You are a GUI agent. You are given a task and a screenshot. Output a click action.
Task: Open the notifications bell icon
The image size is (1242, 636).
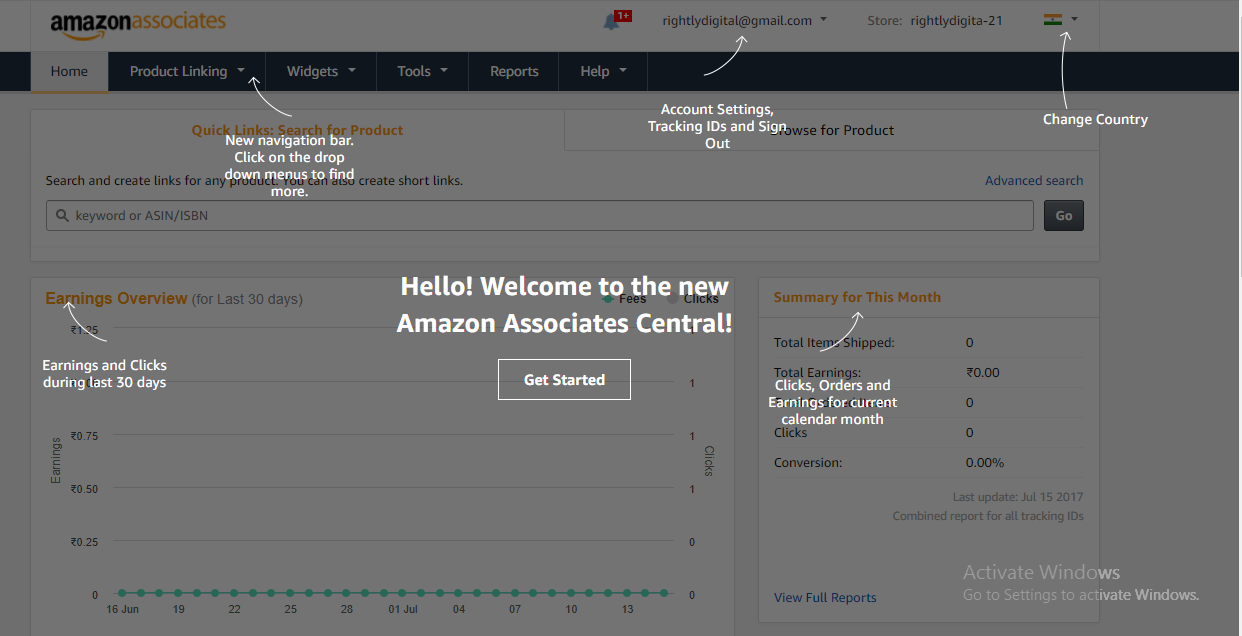tap(612, 21)
